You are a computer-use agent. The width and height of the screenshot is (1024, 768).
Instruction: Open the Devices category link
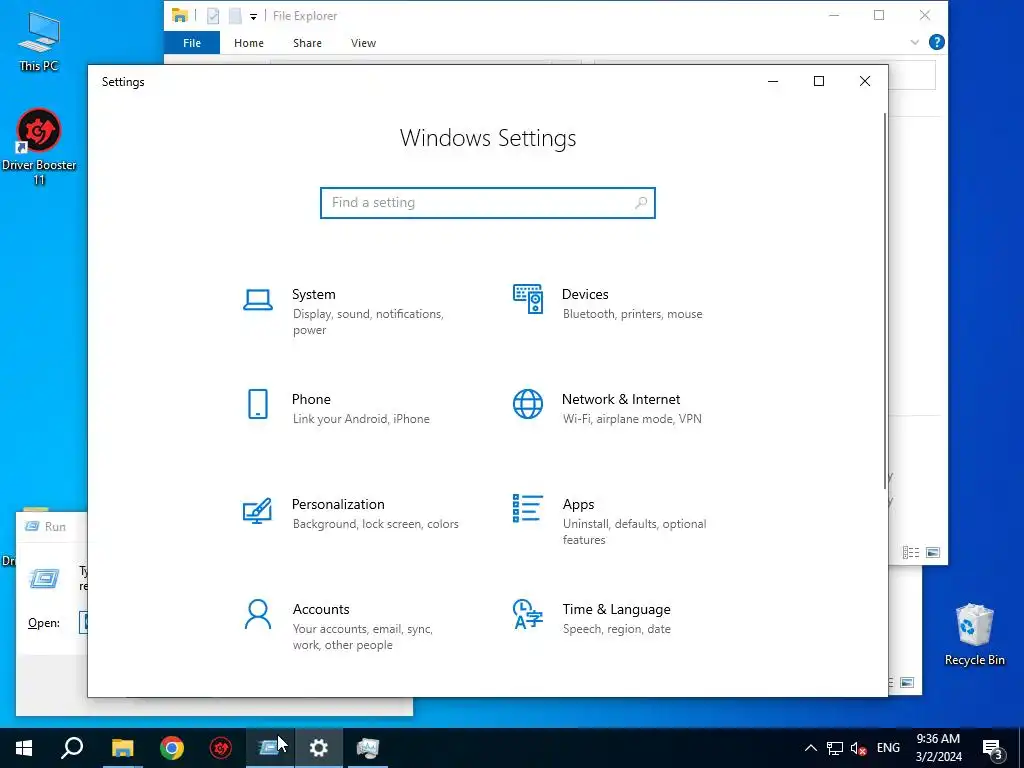[585, 295]
